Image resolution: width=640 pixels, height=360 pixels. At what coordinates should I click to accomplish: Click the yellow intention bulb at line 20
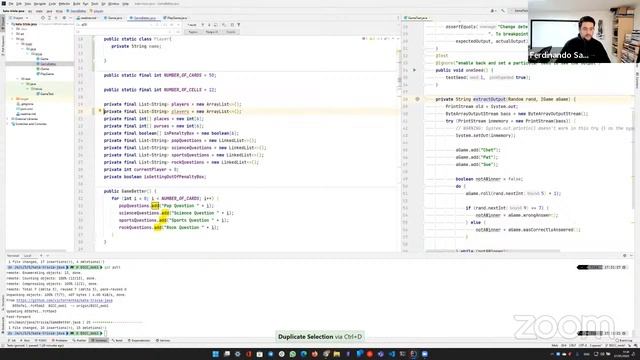[x=100, y=111]
